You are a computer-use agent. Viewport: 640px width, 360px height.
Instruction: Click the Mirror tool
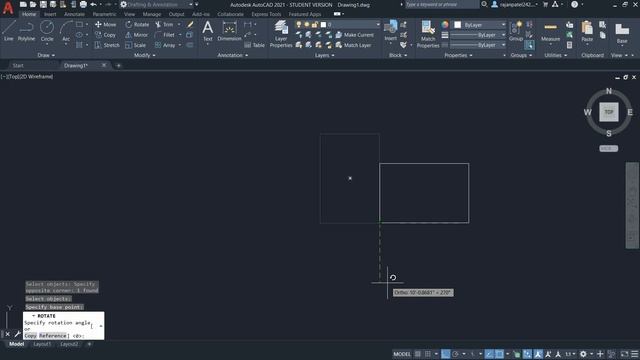click(136, 35)
